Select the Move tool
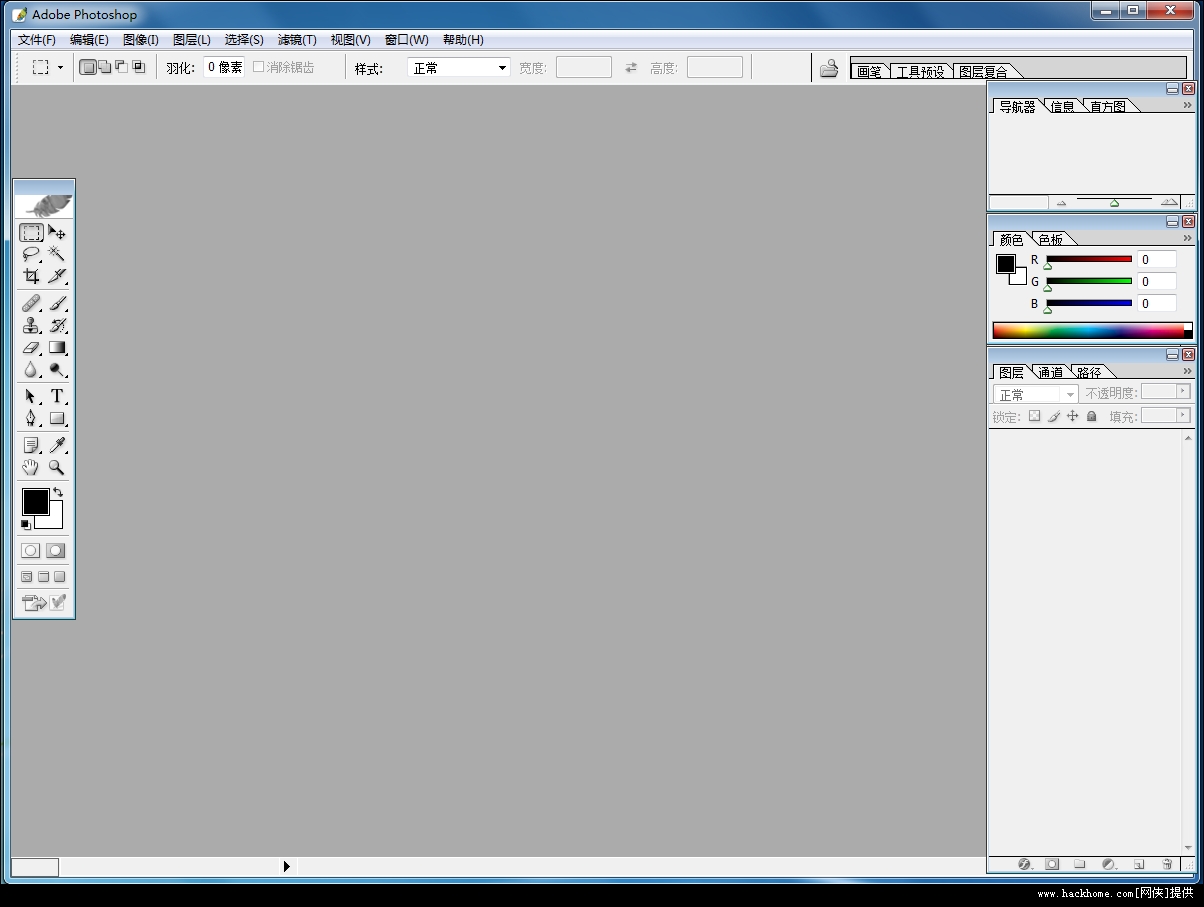1204x907 pixels. tap(57, 233)
